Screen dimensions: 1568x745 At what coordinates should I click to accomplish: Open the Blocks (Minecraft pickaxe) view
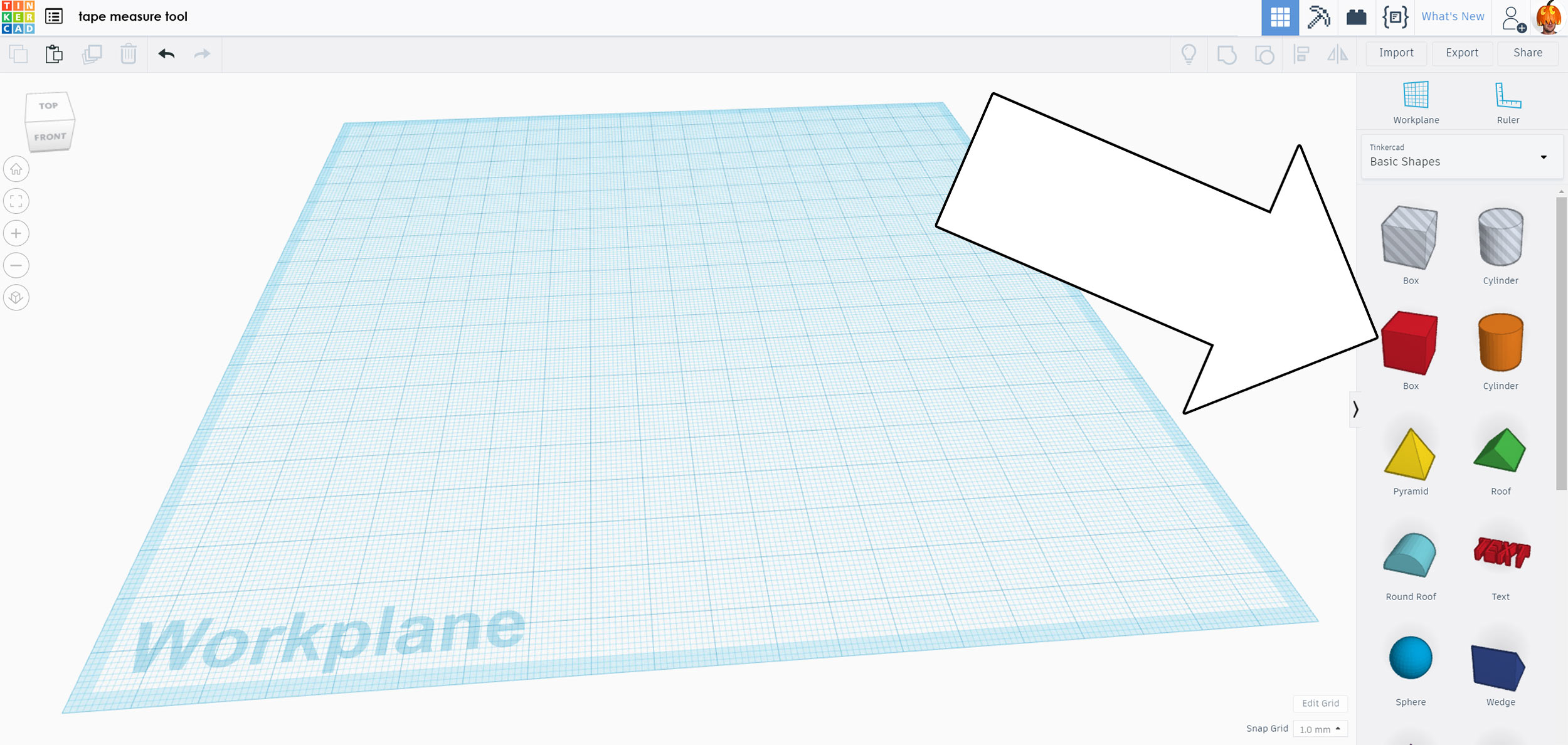coord(1318,17)
